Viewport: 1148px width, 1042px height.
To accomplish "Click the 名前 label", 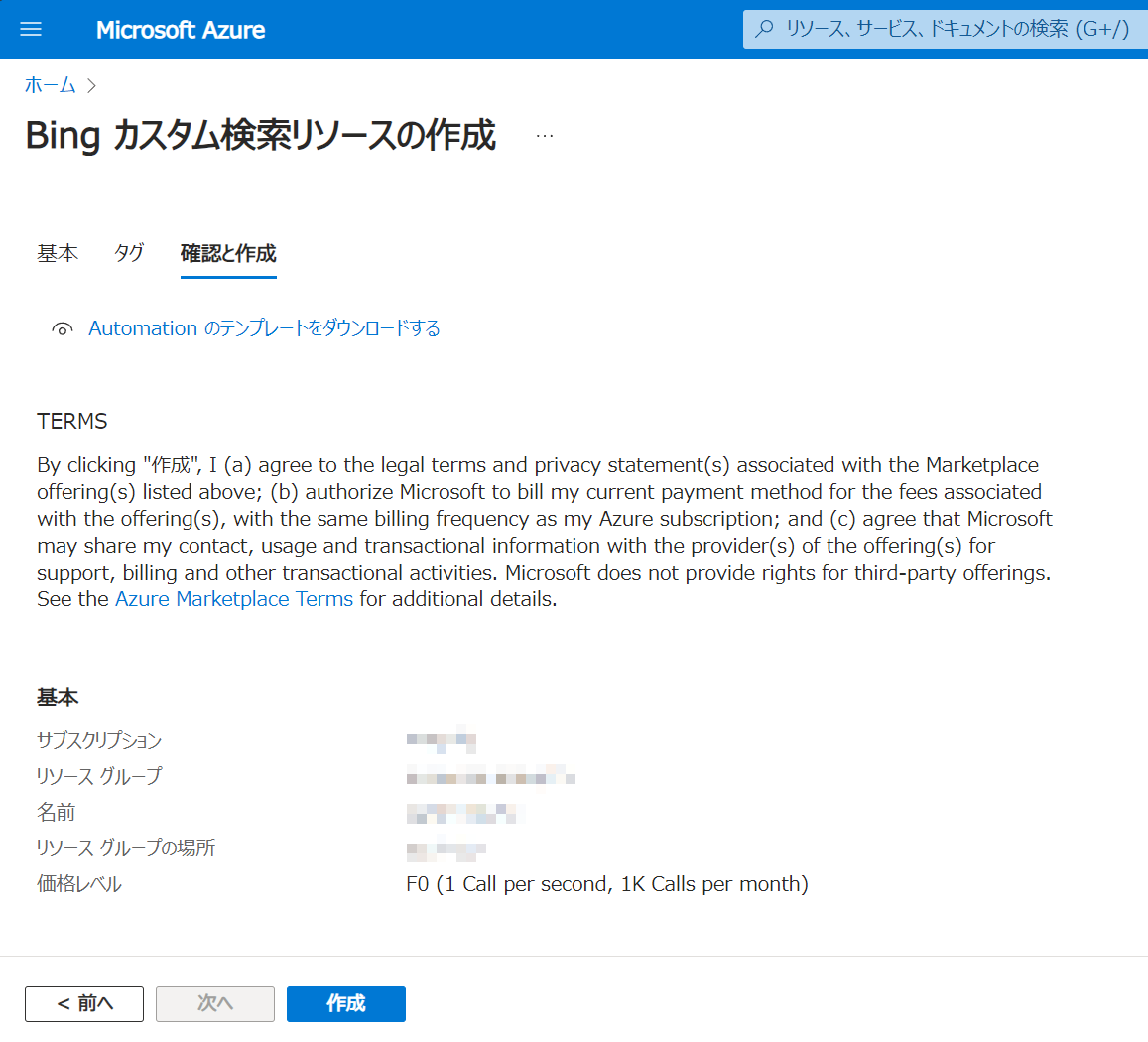I will coord(57,812).
